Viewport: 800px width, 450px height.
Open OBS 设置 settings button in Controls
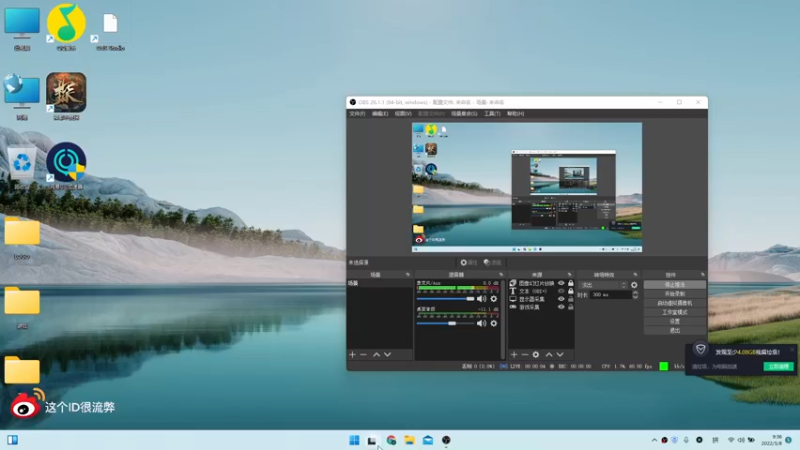pyautogui.click(x=674, y=321)
